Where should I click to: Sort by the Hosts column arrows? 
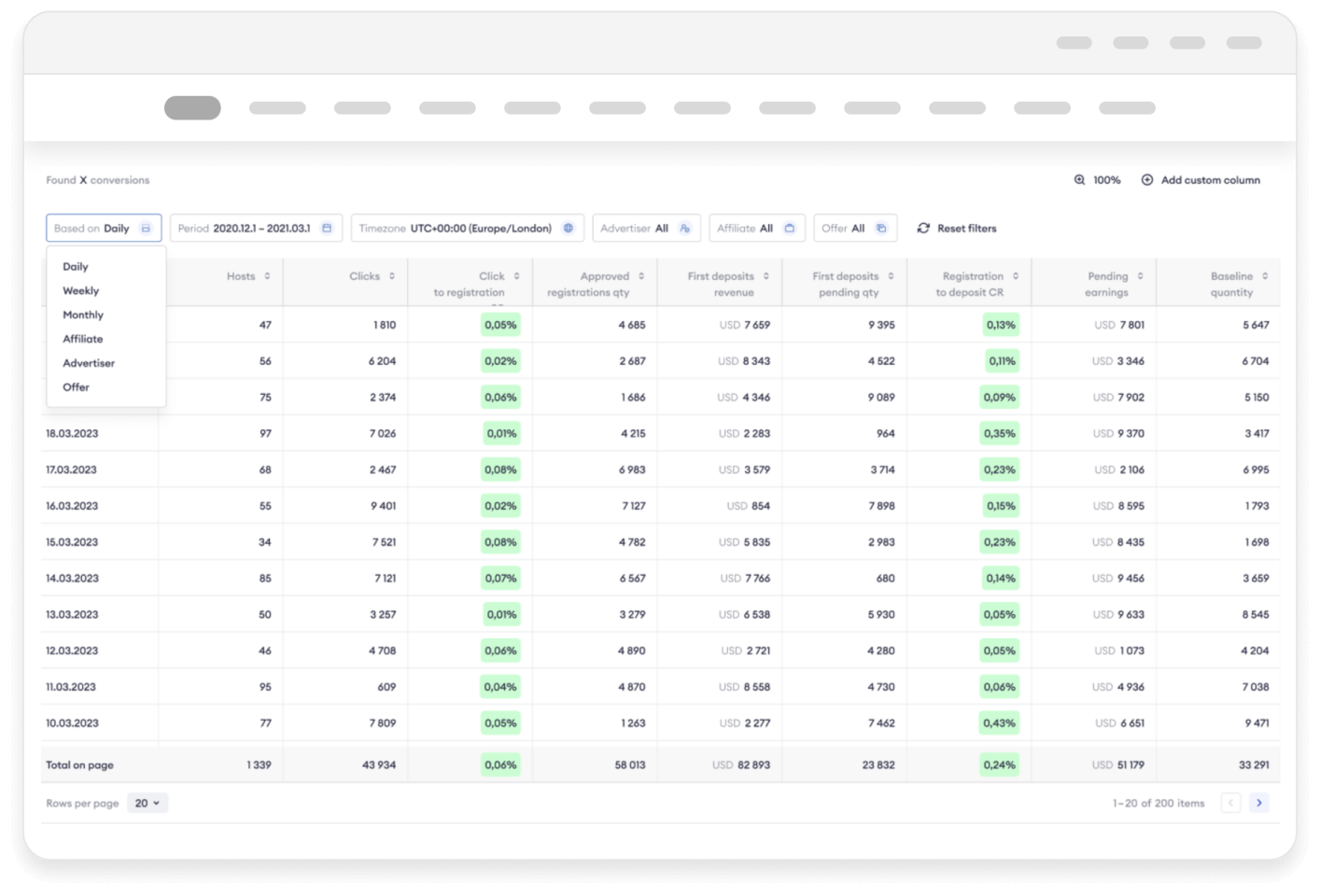(x=267, y=276)
